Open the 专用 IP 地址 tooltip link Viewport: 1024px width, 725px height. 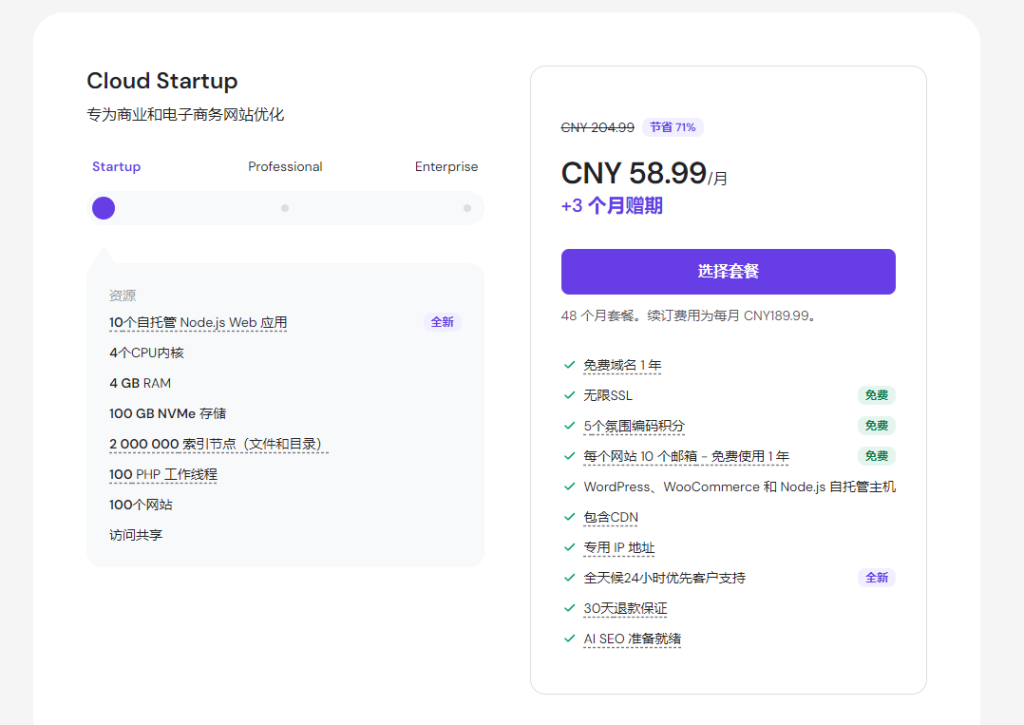(x=619, y=547)
